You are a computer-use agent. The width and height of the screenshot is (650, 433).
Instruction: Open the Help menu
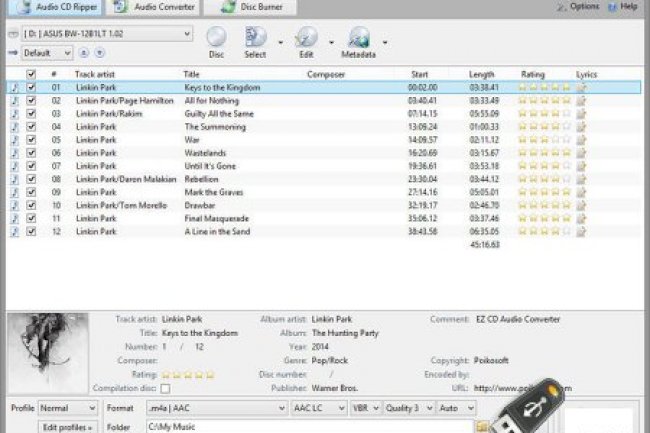[x=623, y=7]
